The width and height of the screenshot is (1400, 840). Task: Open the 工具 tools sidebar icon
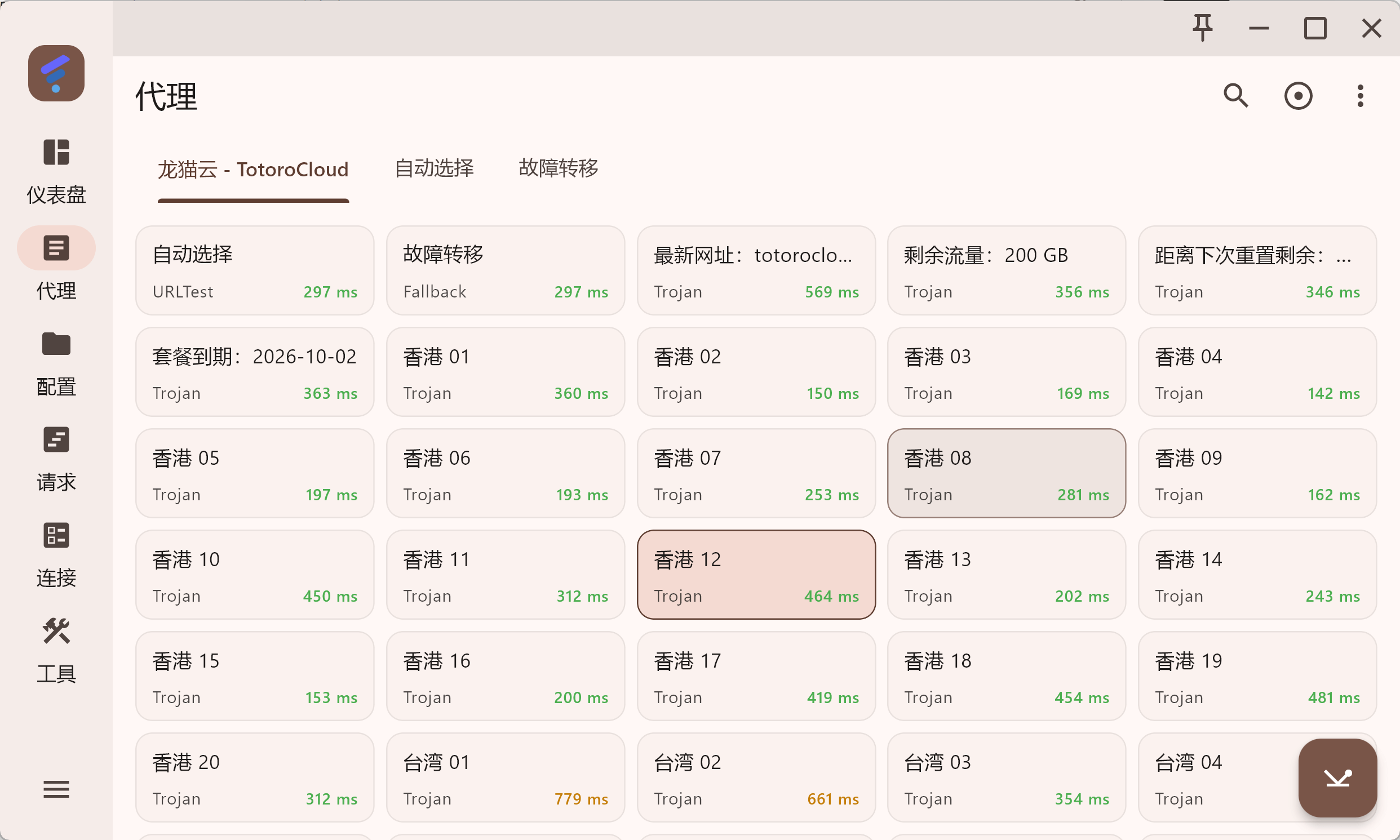[x=56, y=631]
